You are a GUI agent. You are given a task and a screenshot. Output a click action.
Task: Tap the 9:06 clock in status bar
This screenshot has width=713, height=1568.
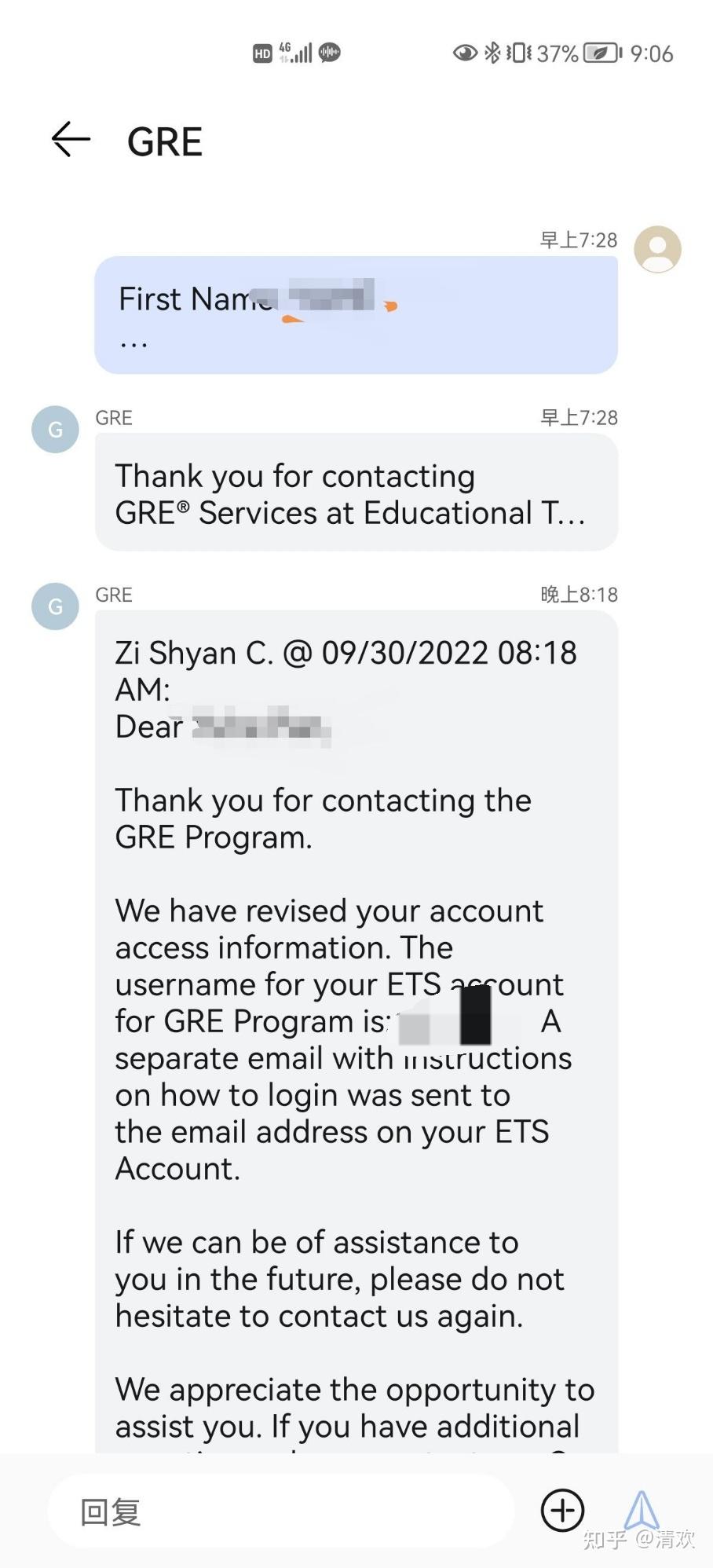(653, 53)
